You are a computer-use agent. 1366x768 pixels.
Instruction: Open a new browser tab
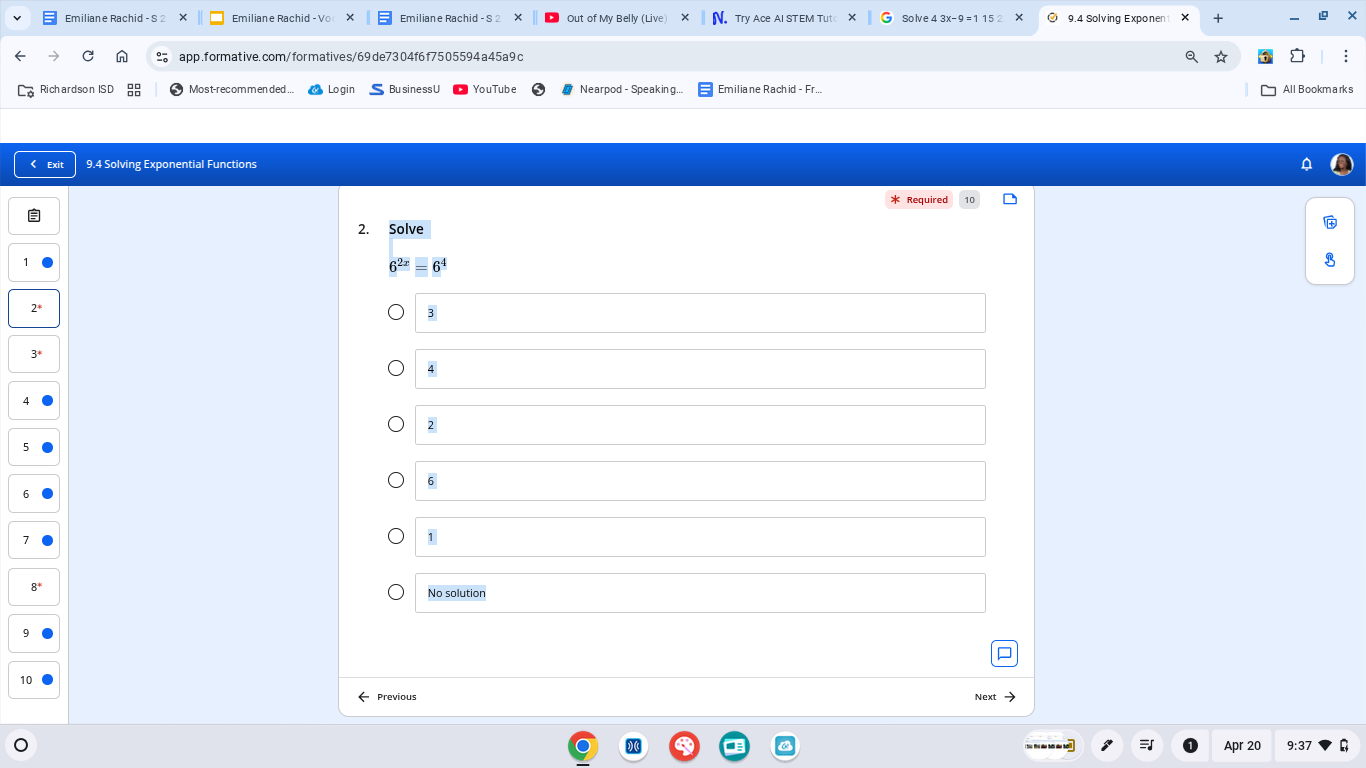pyautogui.click(x=1217, y=18)
